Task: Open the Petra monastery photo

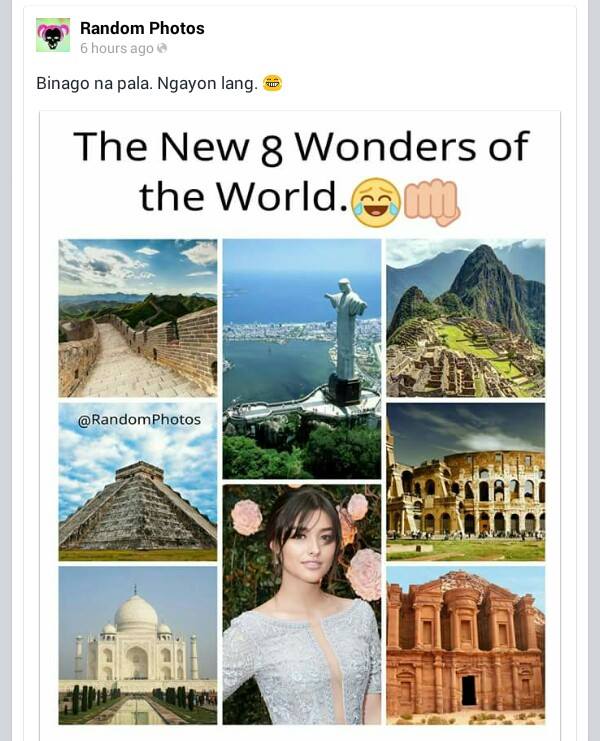Action: pos(466,646)
